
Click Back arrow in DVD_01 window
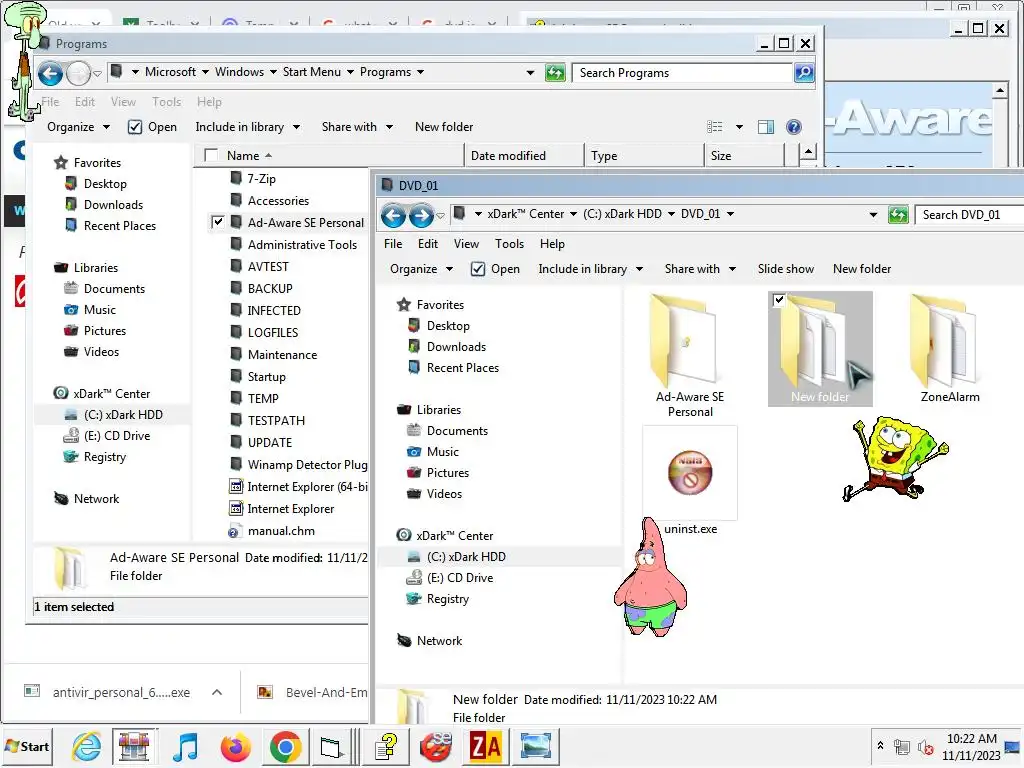point(393,215)
